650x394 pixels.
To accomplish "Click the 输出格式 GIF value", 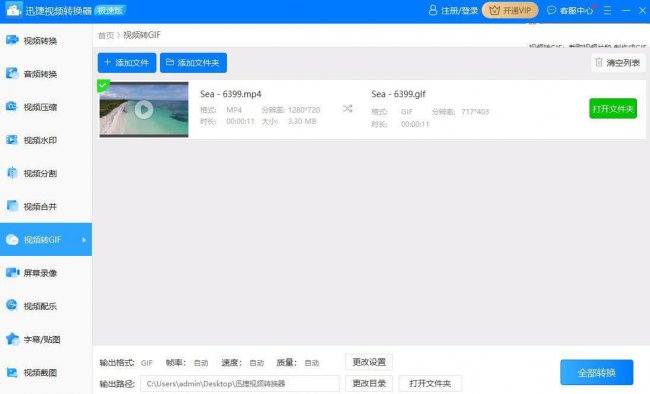I will (147, 363).
